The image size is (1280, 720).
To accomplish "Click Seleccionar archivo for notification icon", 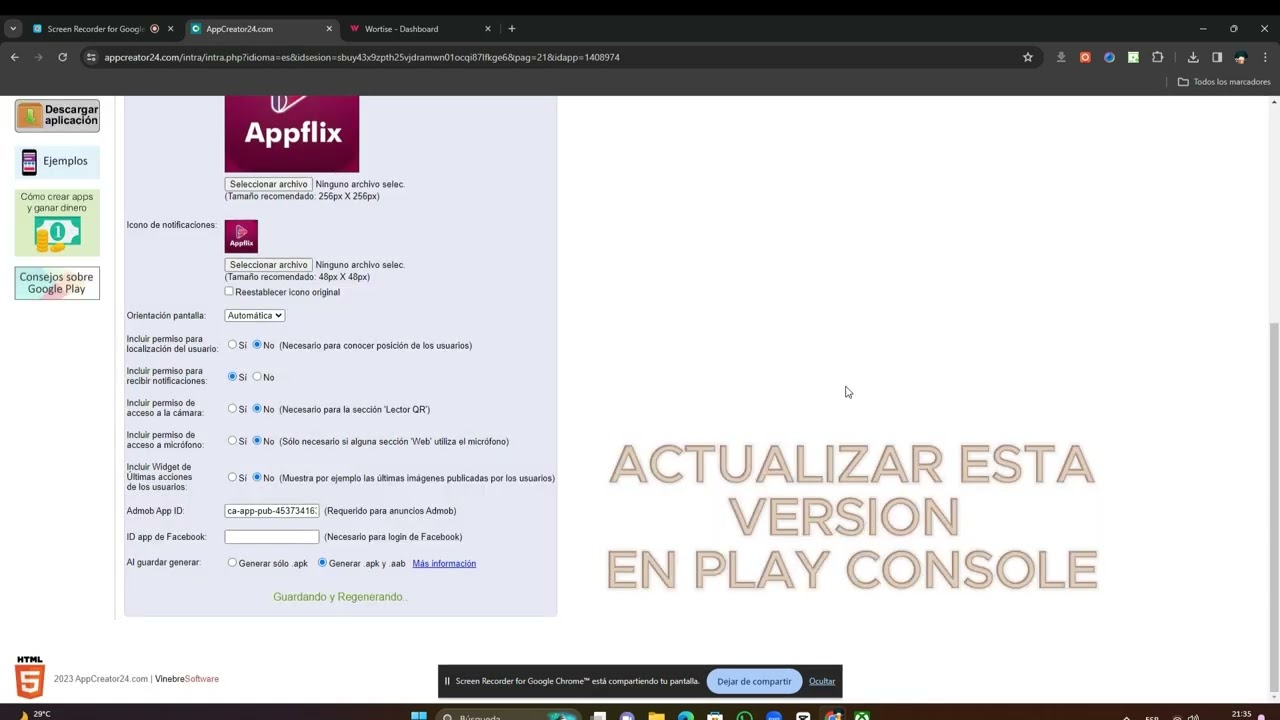I will [x=268, y=265].
